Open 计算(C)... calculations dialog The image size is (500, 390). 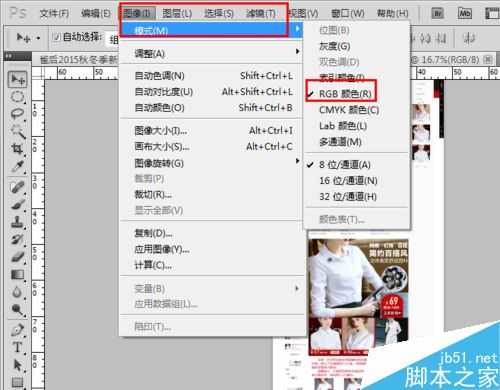(211, 265)
